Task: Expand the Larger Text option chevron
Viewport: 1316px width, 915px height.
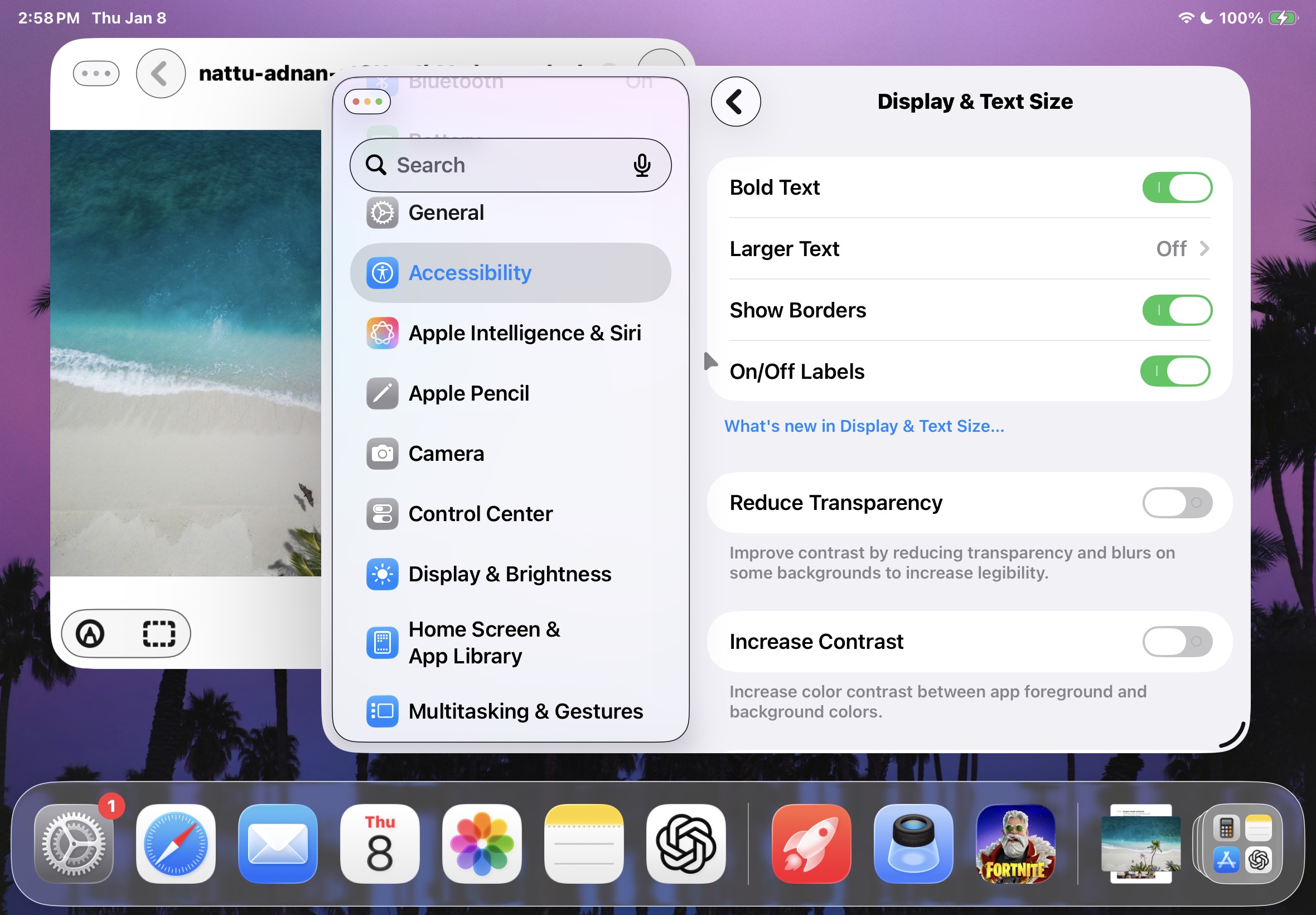Action: pyautogui.click(x=1204, y=249)
